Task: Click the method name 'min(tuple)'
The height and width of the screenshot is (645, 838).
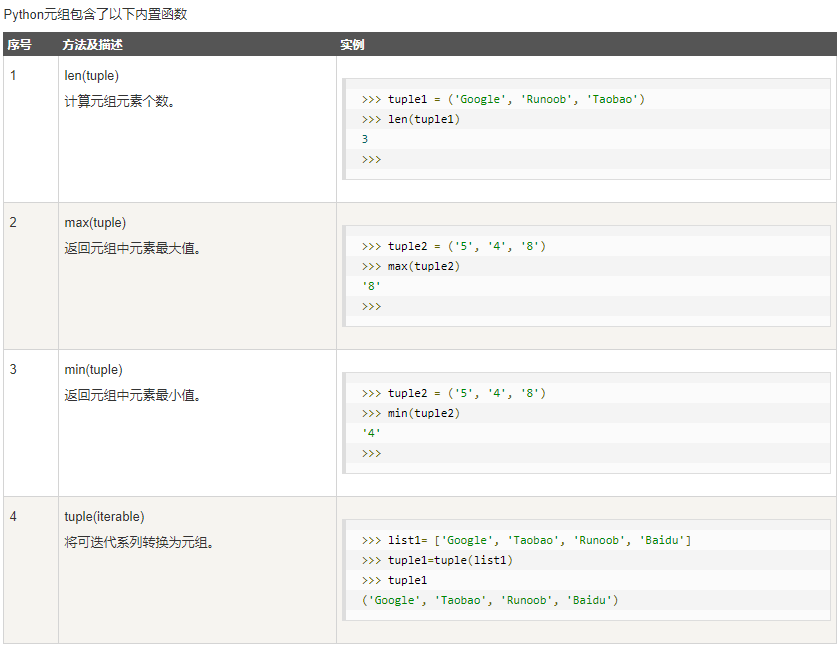Action: point(94,370)
